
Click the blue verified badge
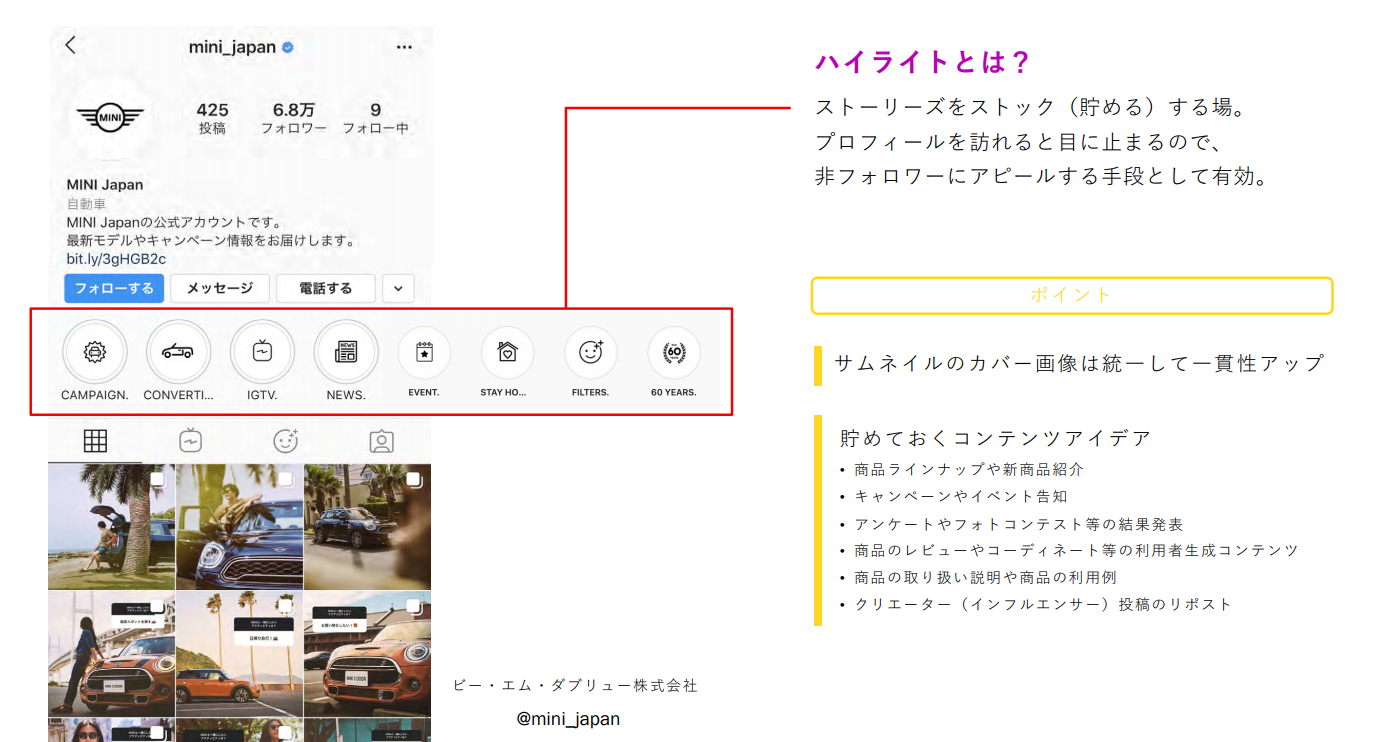(288, 47)
